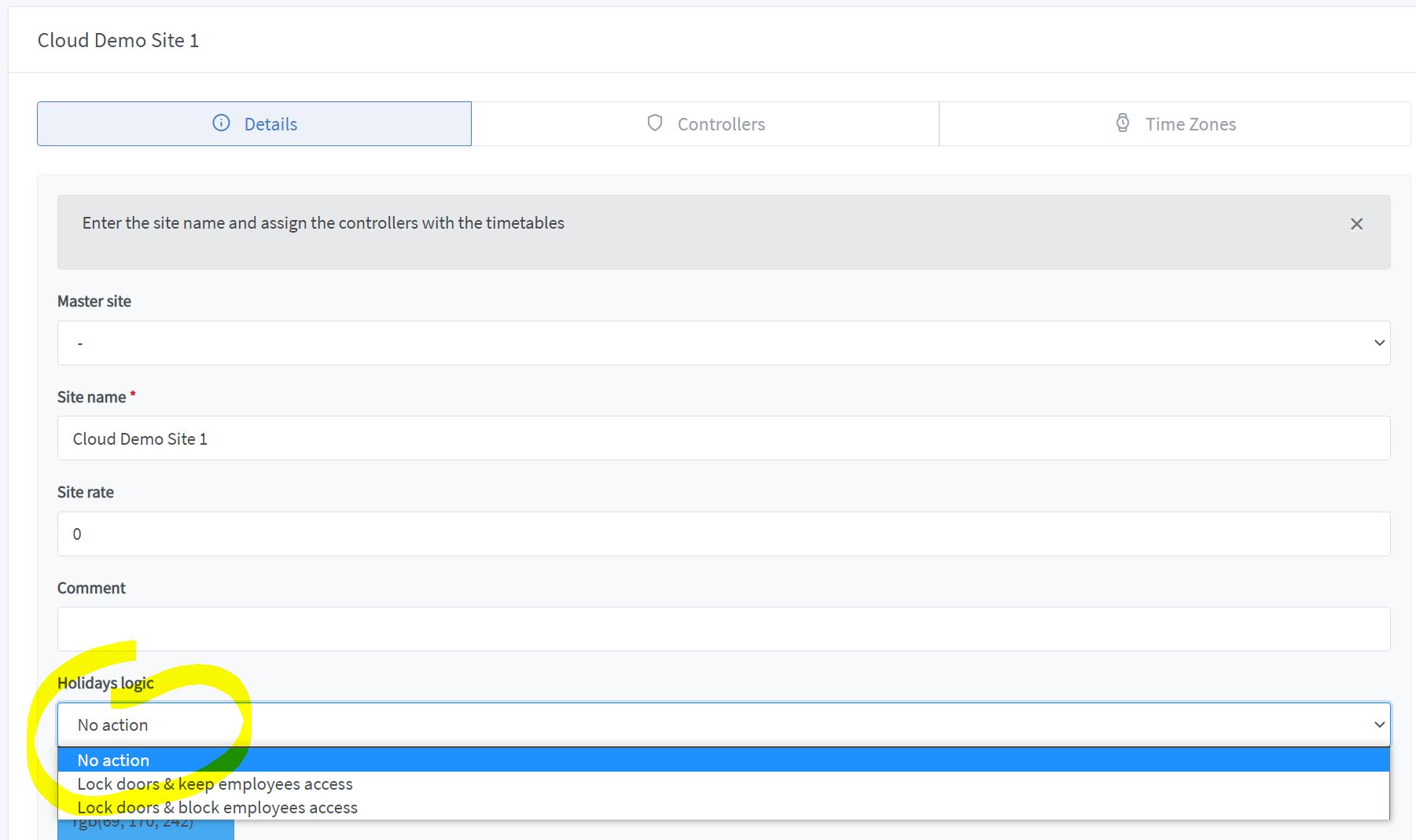This screenshot has width=1416, height=840.
Task: Choose the highlighted No action list option
Action: tap(113, 760)
